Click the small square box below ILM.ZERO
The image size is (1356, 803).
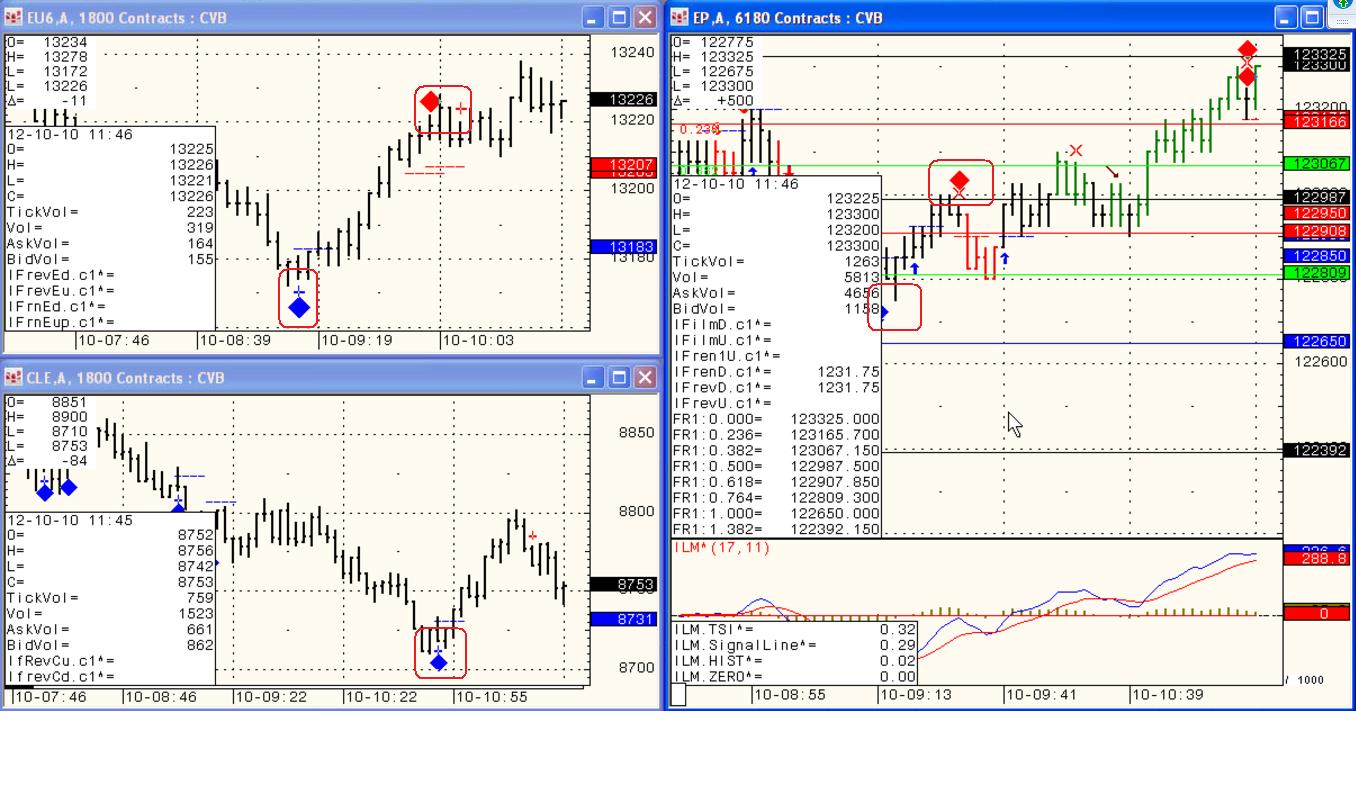point(678,694)
